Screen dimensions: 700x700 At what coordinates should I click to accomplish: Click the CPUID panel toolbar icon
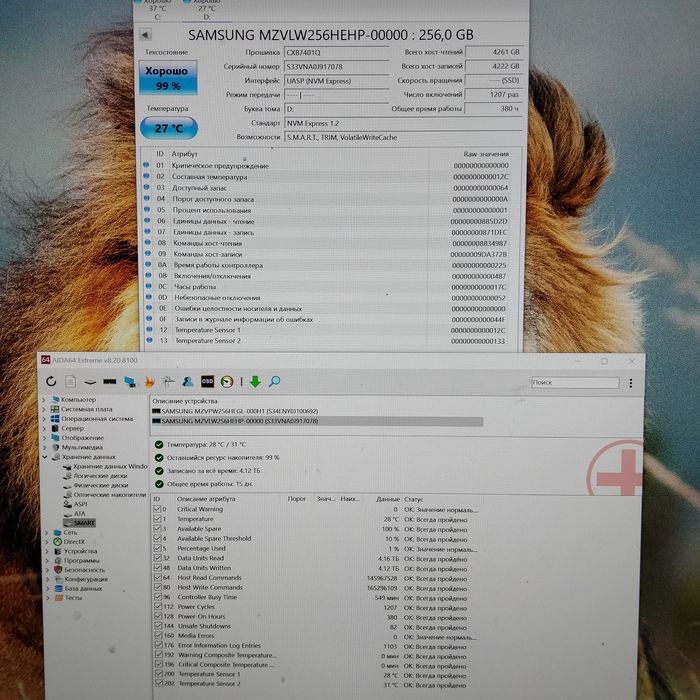[x=168, y=381]
